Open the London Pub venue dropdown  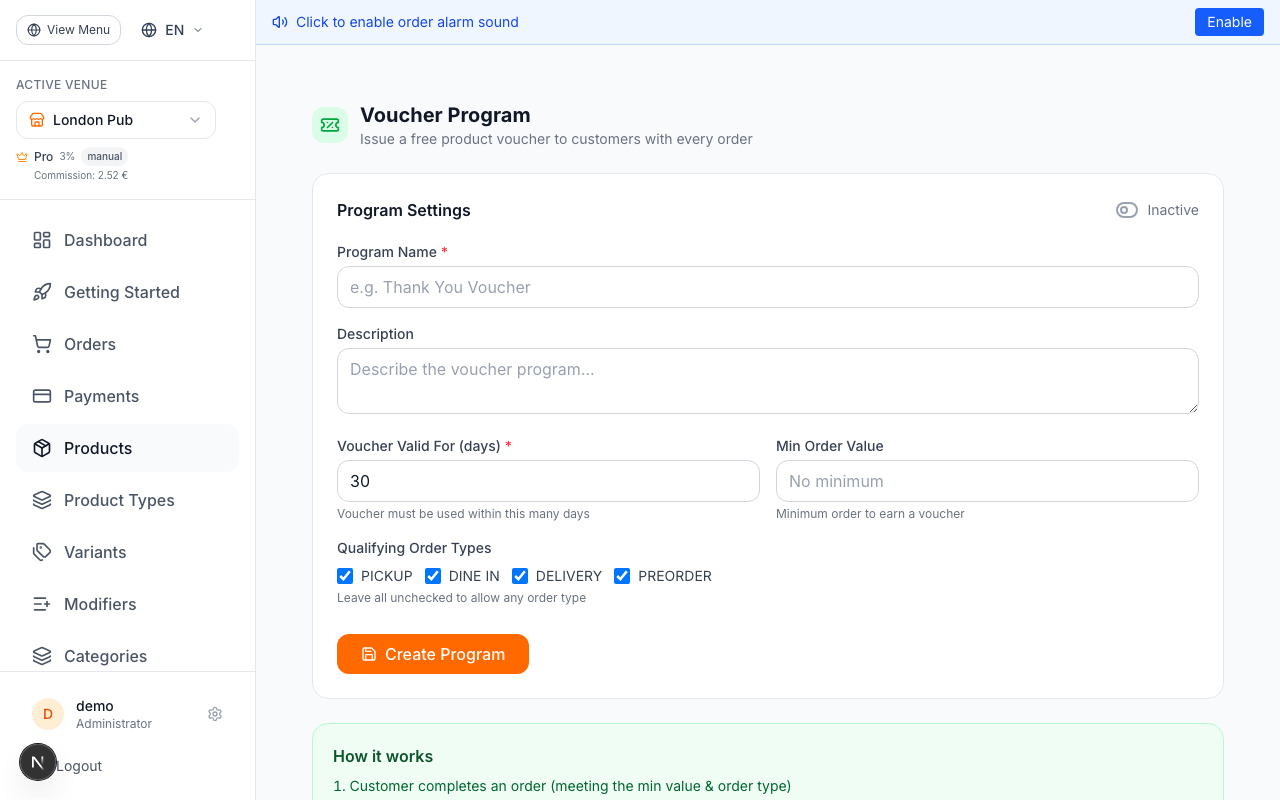(116, 120)
